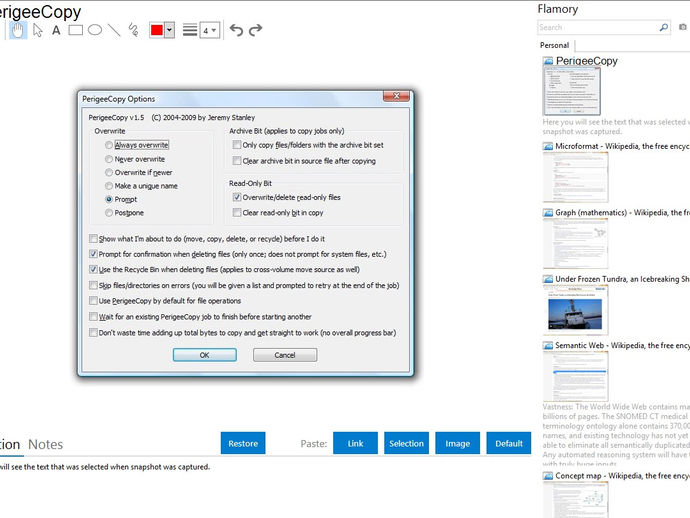Click the Concept map title icon

548,476
